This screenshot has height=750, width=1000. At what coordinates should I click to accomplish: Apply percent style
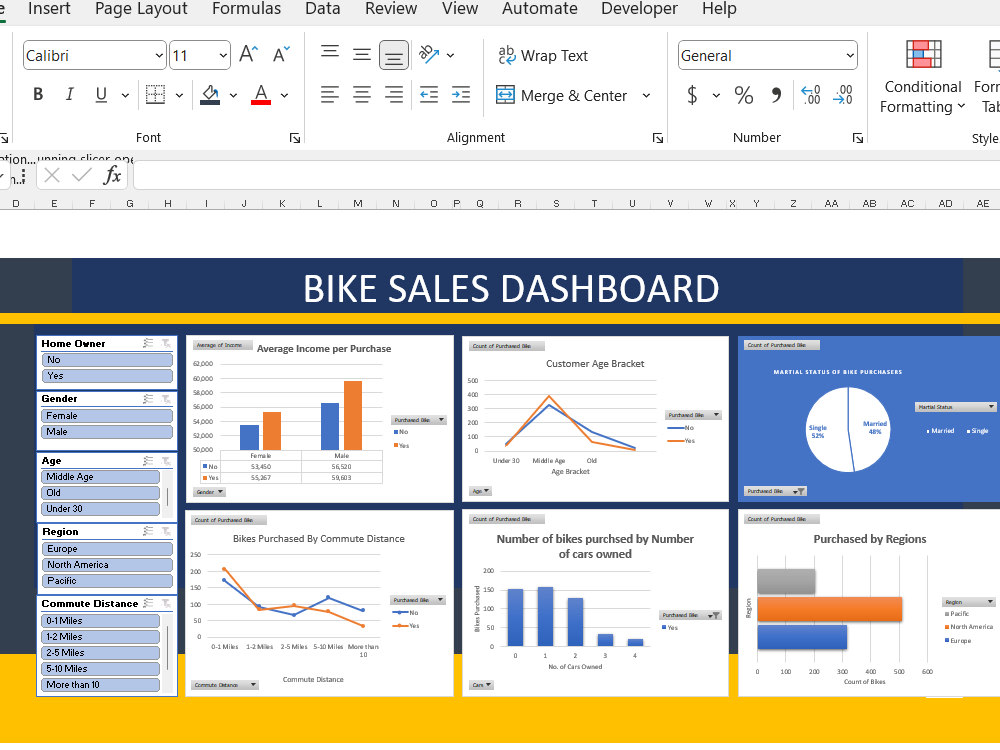coord(744,95)
